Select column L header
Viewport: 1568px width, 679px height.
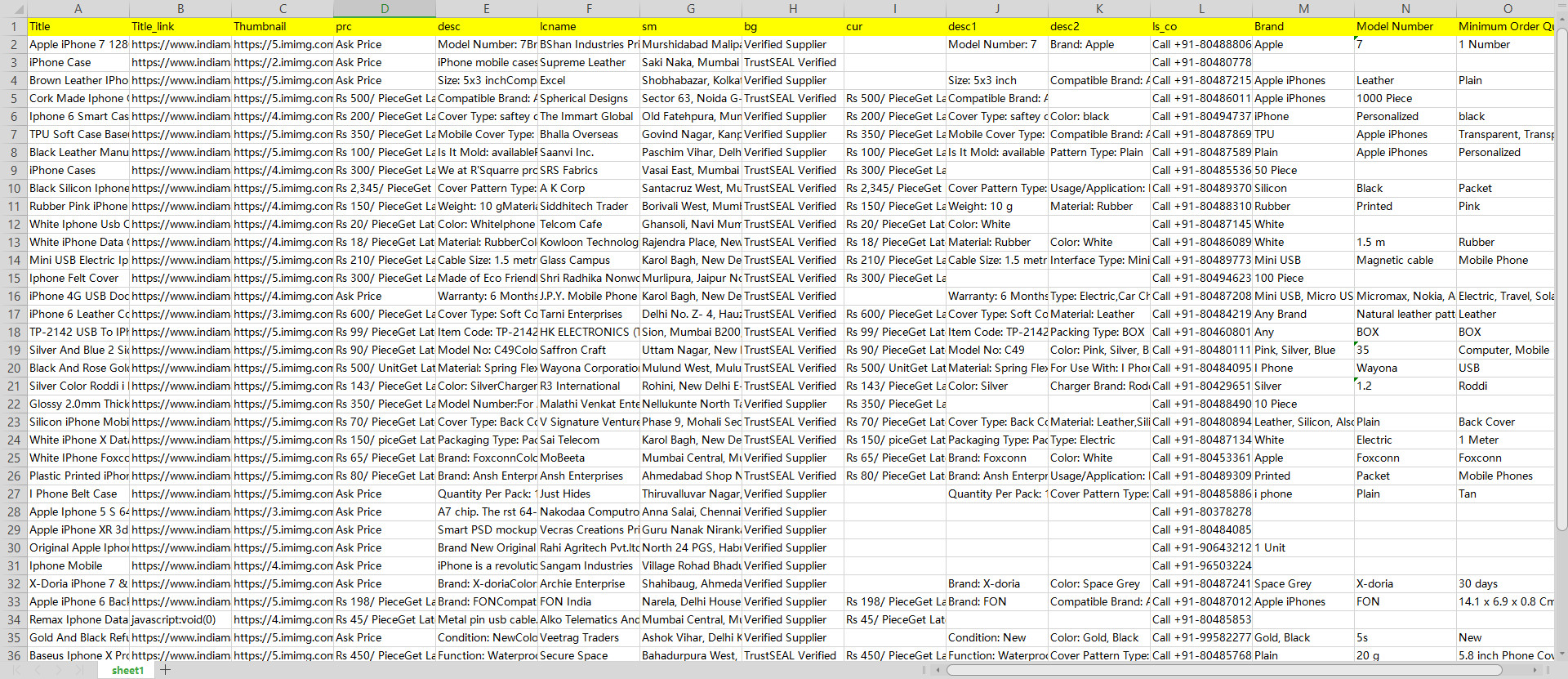click(1201, 9)
